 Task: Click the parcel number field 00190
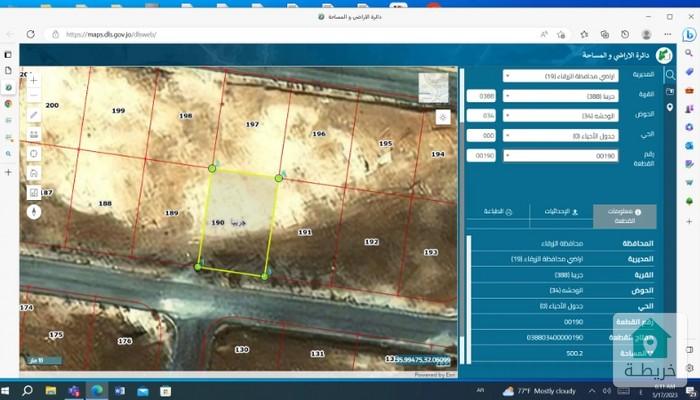[x=560, y=156]
